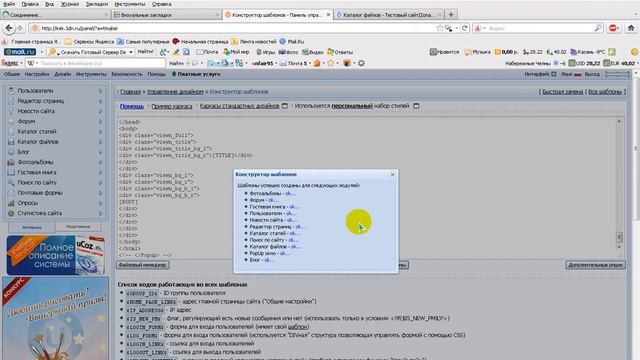Viewport: 640px width, 360px height.
Task: Close the Конструктор шаблонов popup
Action: 393,174
